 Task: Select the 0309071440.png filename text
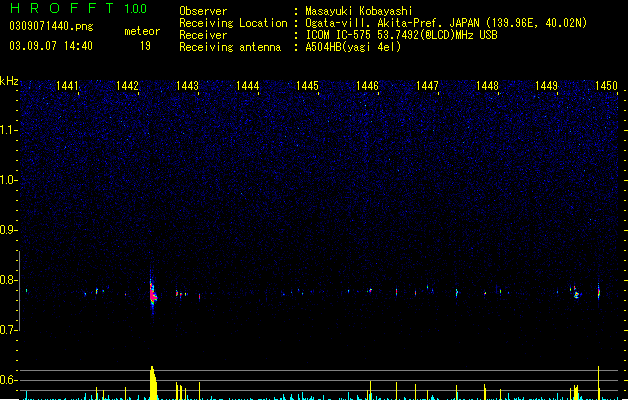pos(51,26)
